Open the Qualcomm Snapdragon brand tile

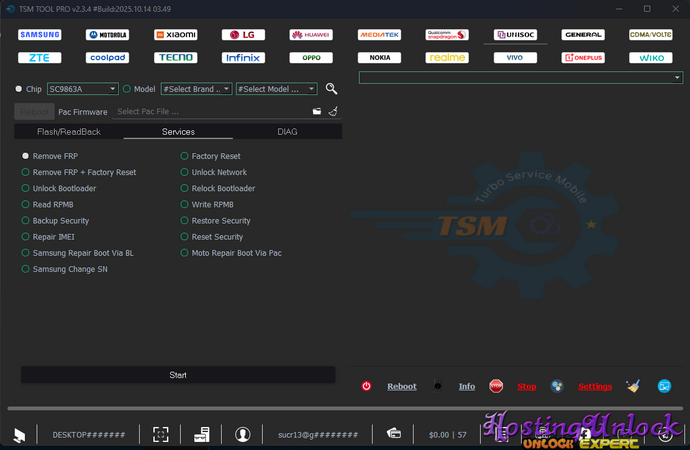tap(446, 35)
